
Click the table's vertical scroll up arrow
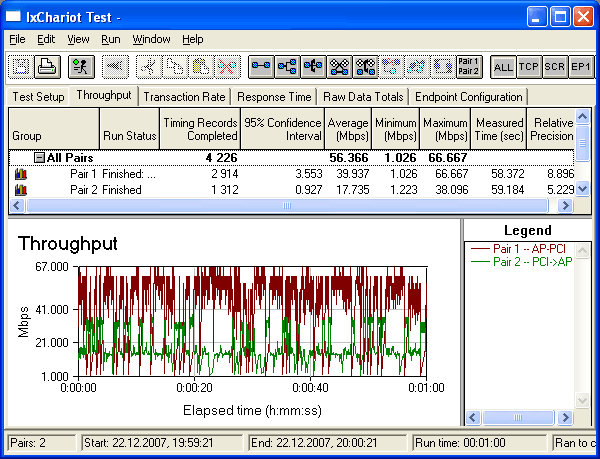(582, 116)
